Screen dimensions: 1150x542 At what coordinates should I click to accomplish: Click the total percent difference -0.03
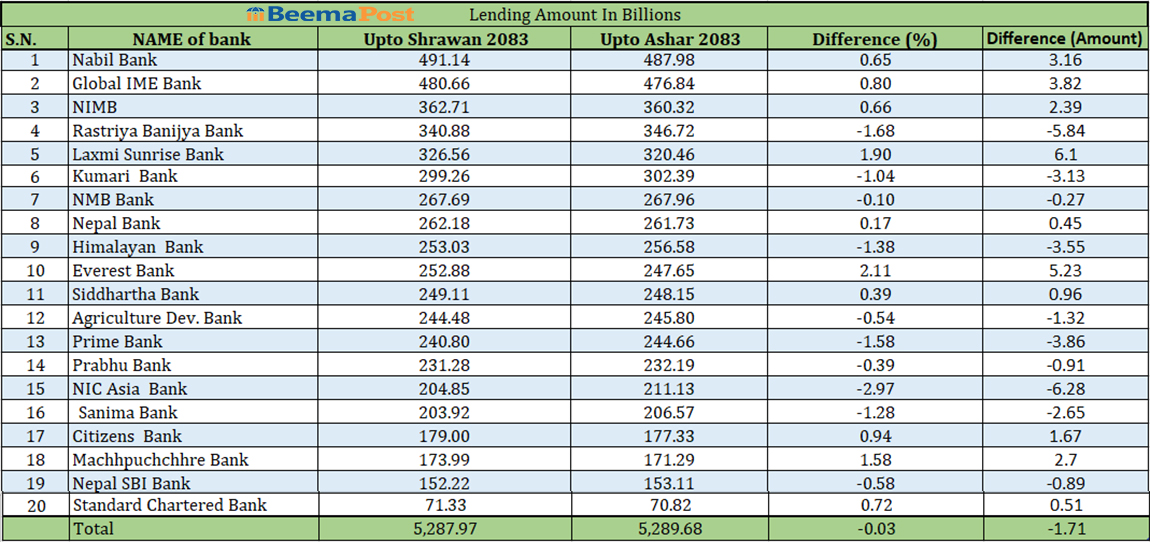876,528
